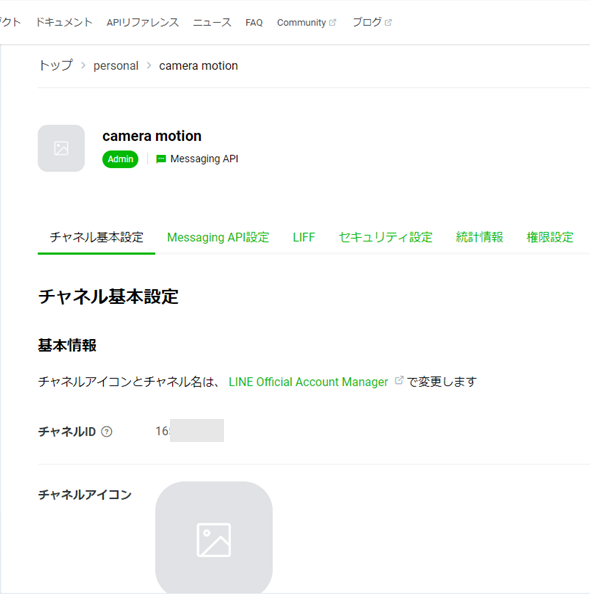Click the green Messaging API chat icon
Screen dimensions: 590x599
pyautogui.click(x=161, y=159)
